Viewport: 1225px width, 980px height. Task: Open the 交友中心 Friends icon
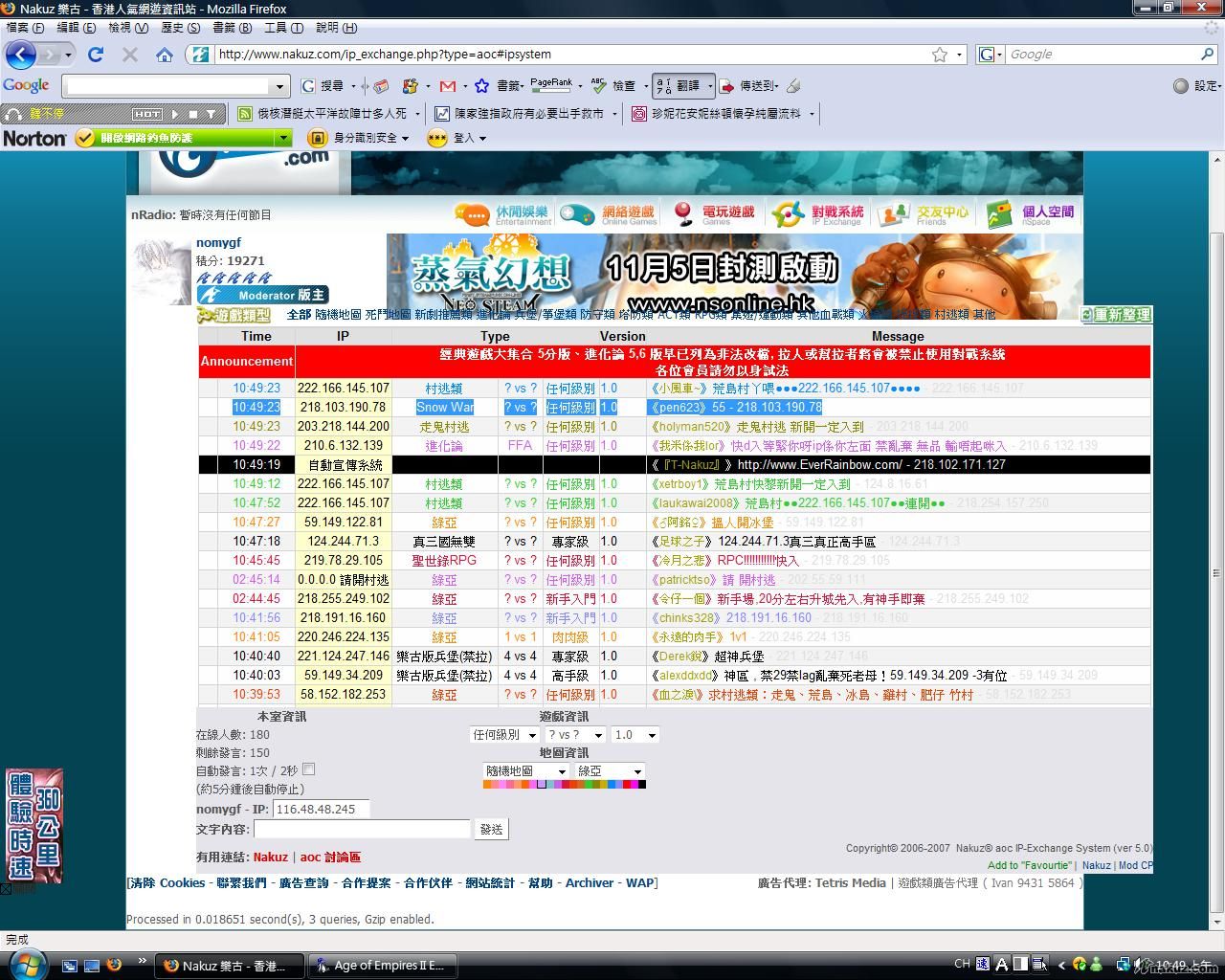tap(923, 214)
